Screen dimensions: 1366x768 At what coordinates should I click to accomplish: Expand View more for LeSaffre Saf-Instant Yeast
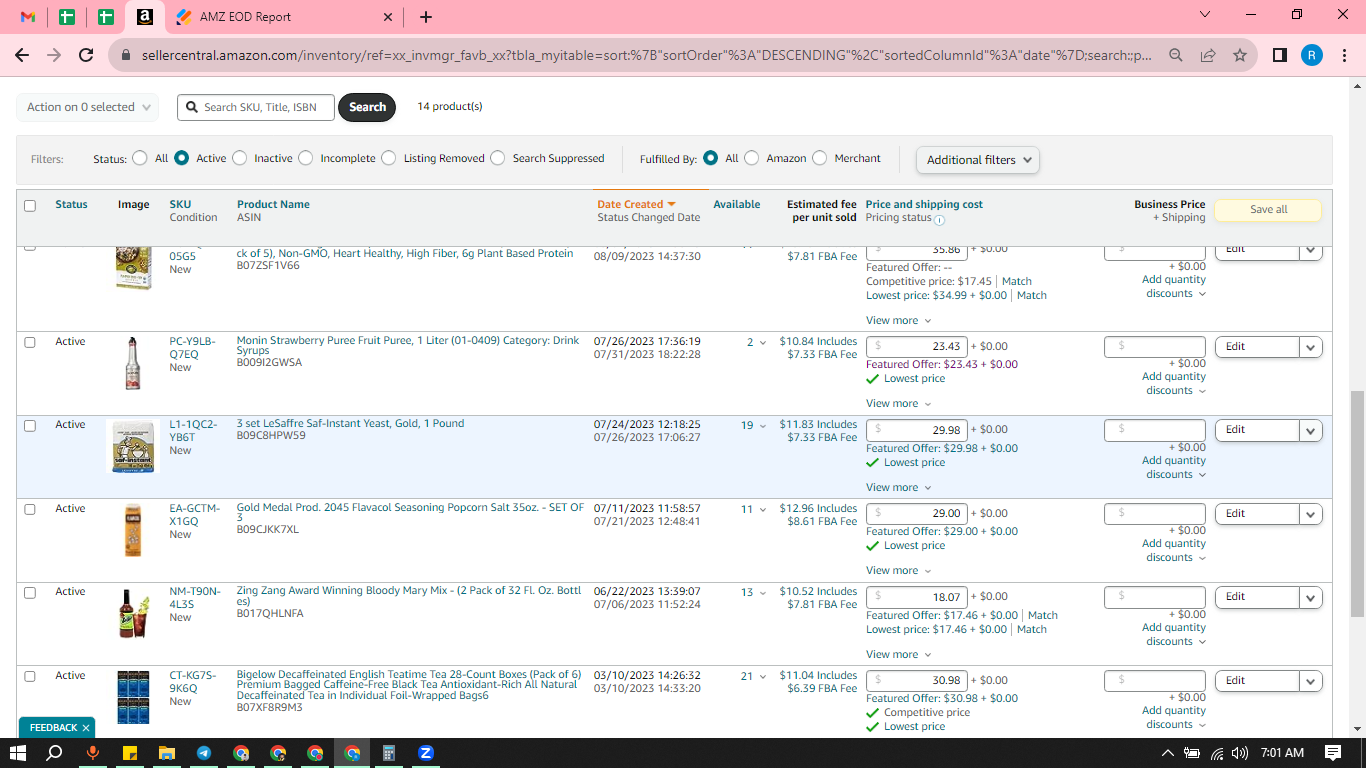tap(898, 488)
